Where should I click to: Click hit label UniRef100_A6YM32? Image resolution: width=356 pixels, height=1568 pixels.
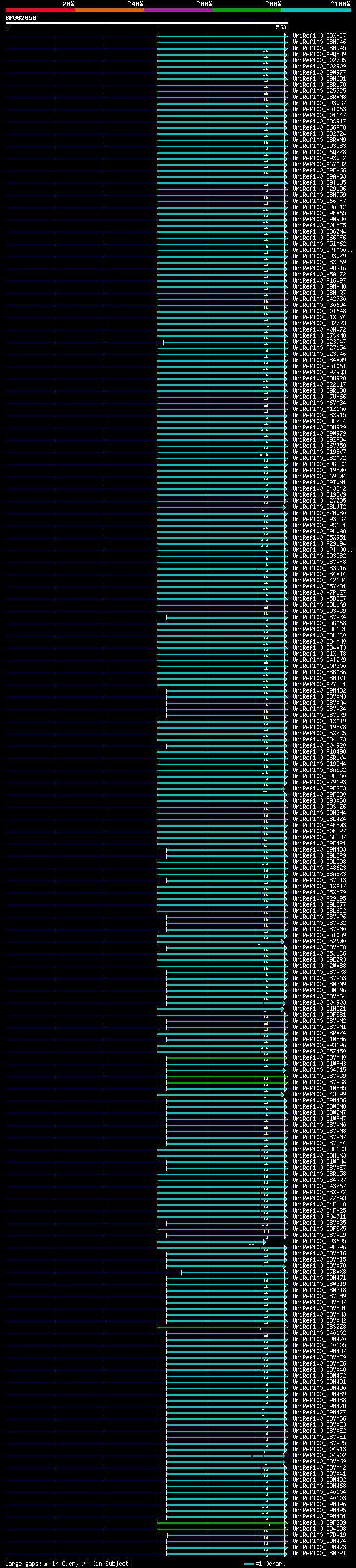click(319, 164)
